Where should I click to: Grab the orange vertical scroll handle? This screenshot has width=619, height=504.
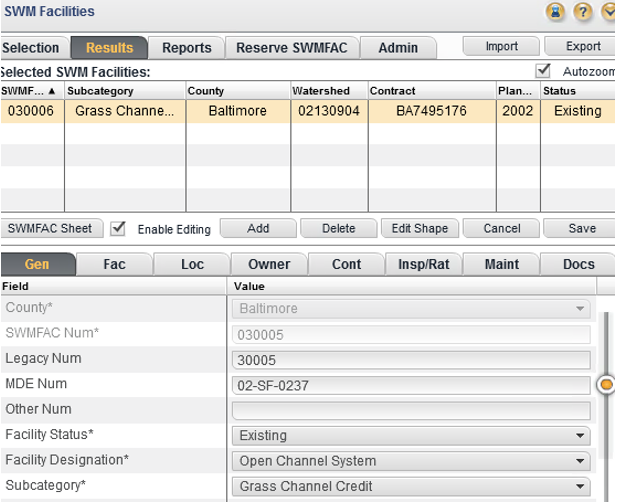[606, 384]
